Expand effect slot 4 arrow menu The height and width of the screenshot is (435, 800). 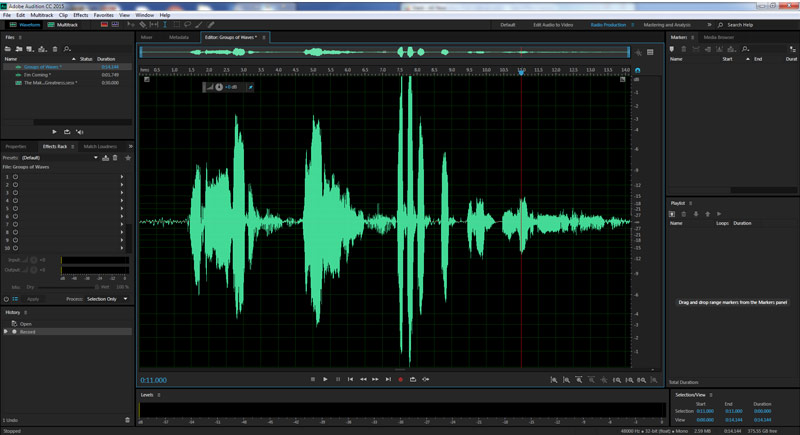(x=122, y=200)
